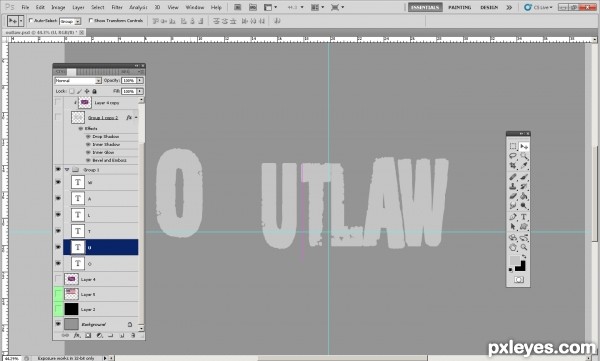Select the Eyedropper tool
The height and width of the screenshot is (361, 600).
coord(524,166)
